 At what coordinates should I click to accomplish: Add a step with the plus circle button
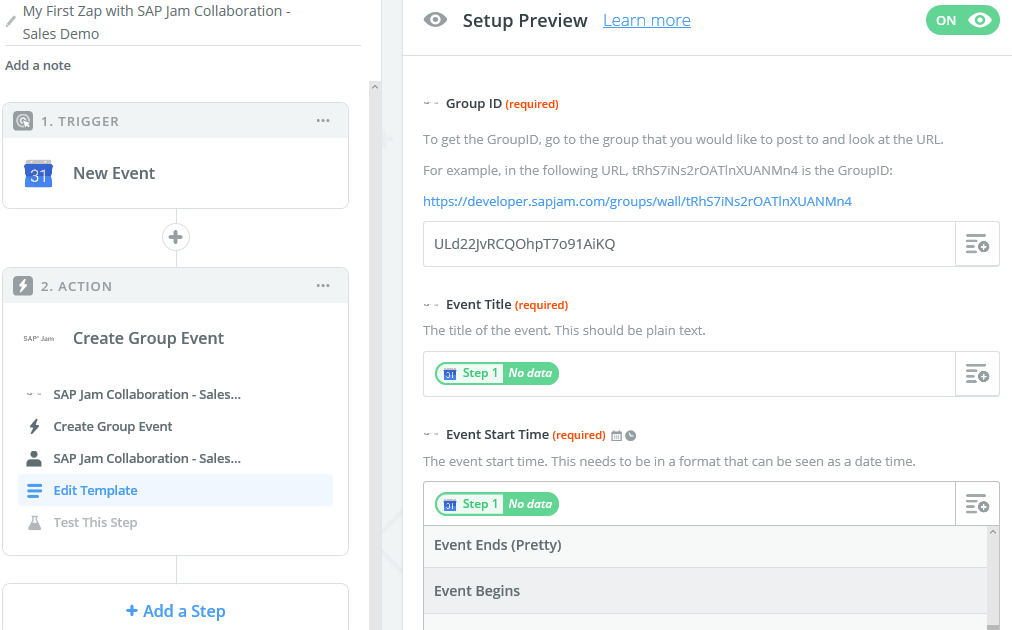click(176, 237)
